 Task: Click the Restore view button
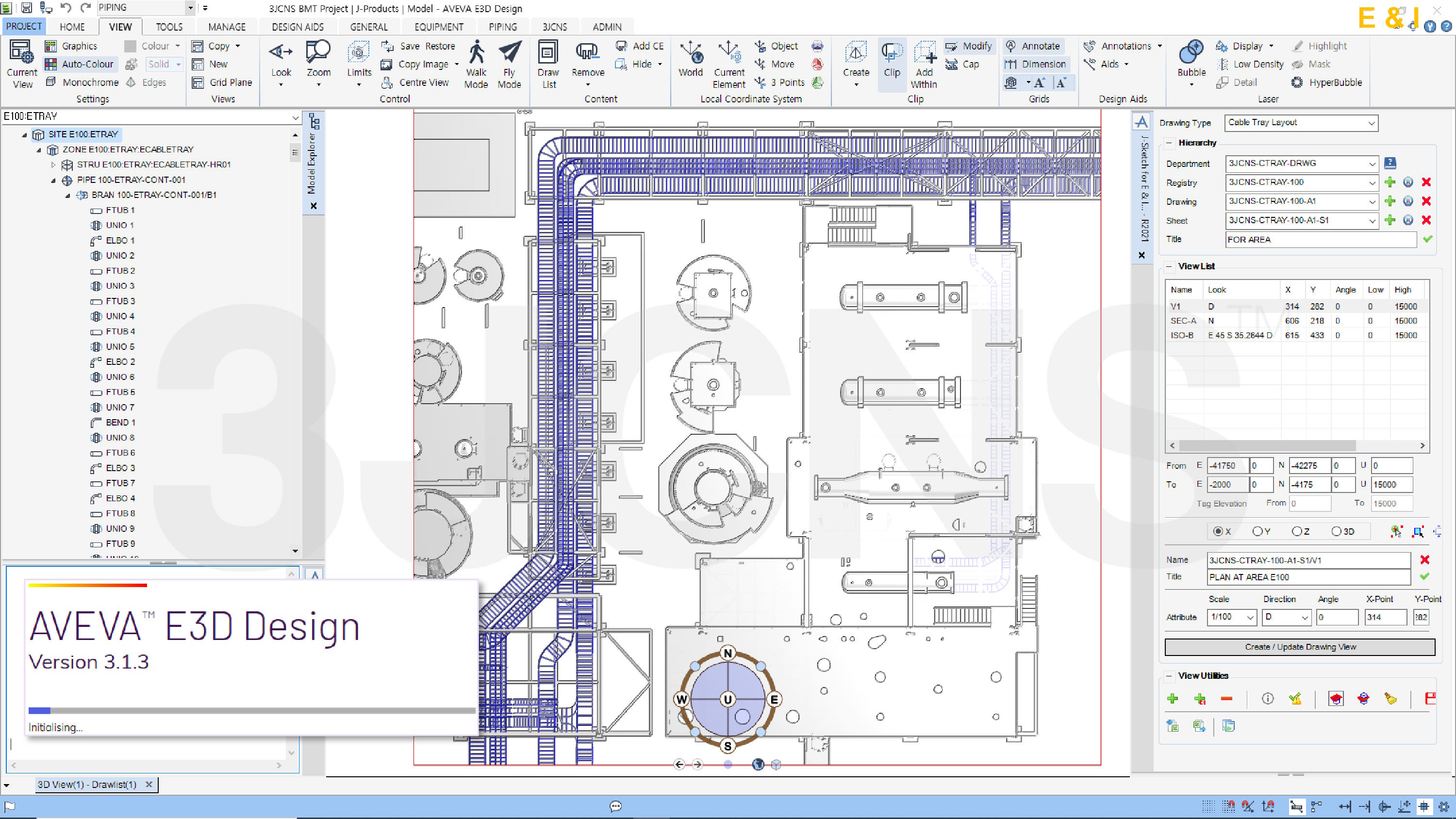440,46
